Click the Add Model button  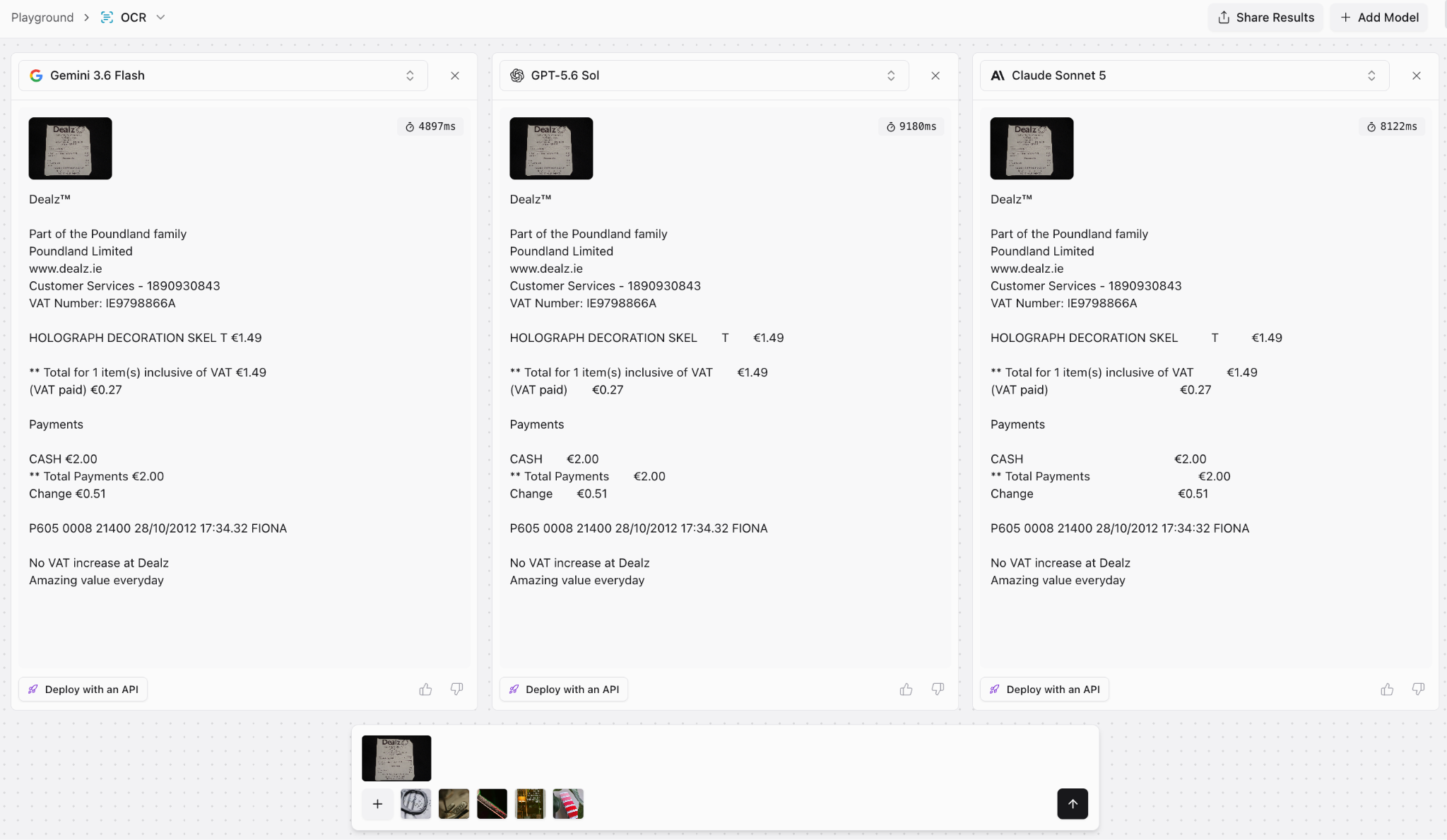(x=1379, y=17)
